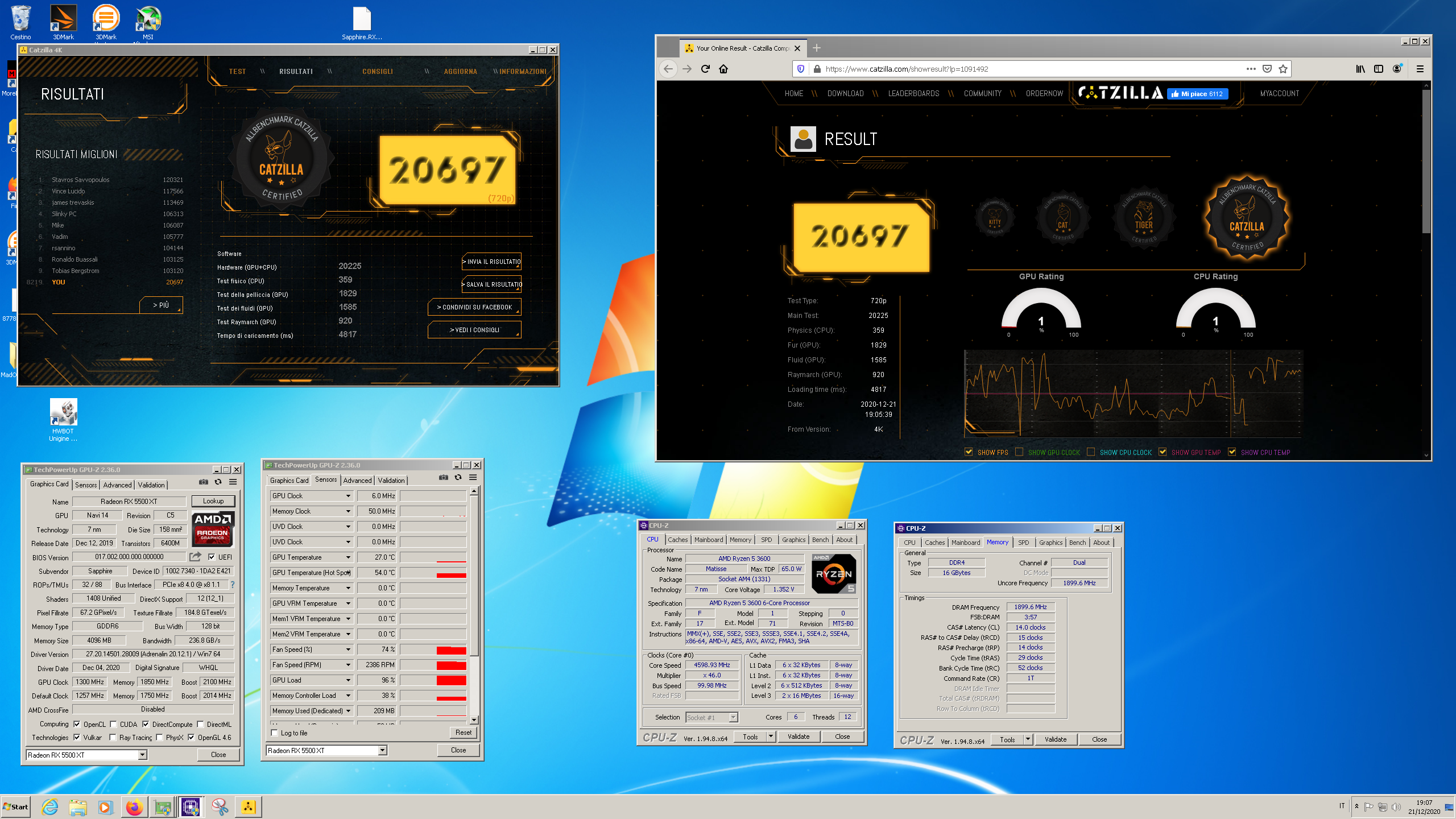Open Catzilla app from taskbar
Screen dimensions: 1456x819
(x=249, y=807)
